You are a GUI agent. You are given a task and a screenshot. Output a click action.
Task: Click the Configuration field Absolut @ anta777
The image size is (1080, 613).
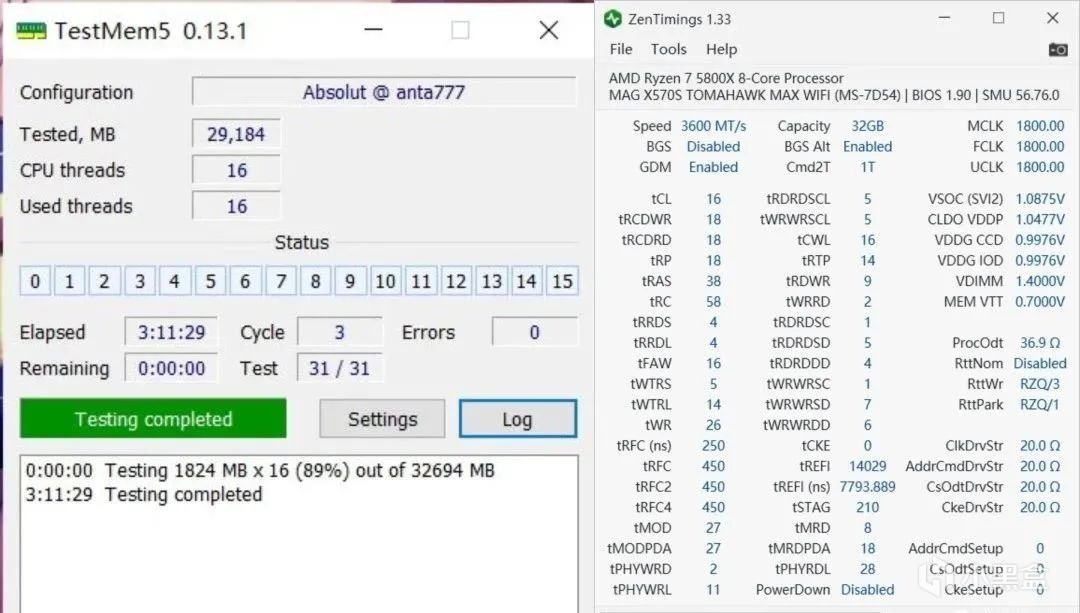[x=384, y=92]
